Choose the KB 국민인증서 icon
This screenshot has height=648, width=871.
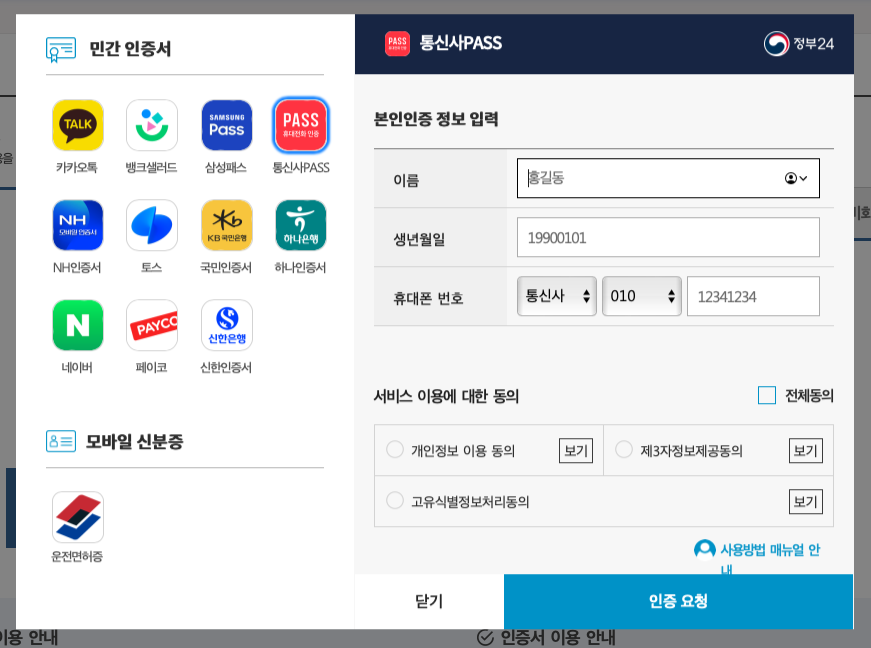(x=227, y=225)
